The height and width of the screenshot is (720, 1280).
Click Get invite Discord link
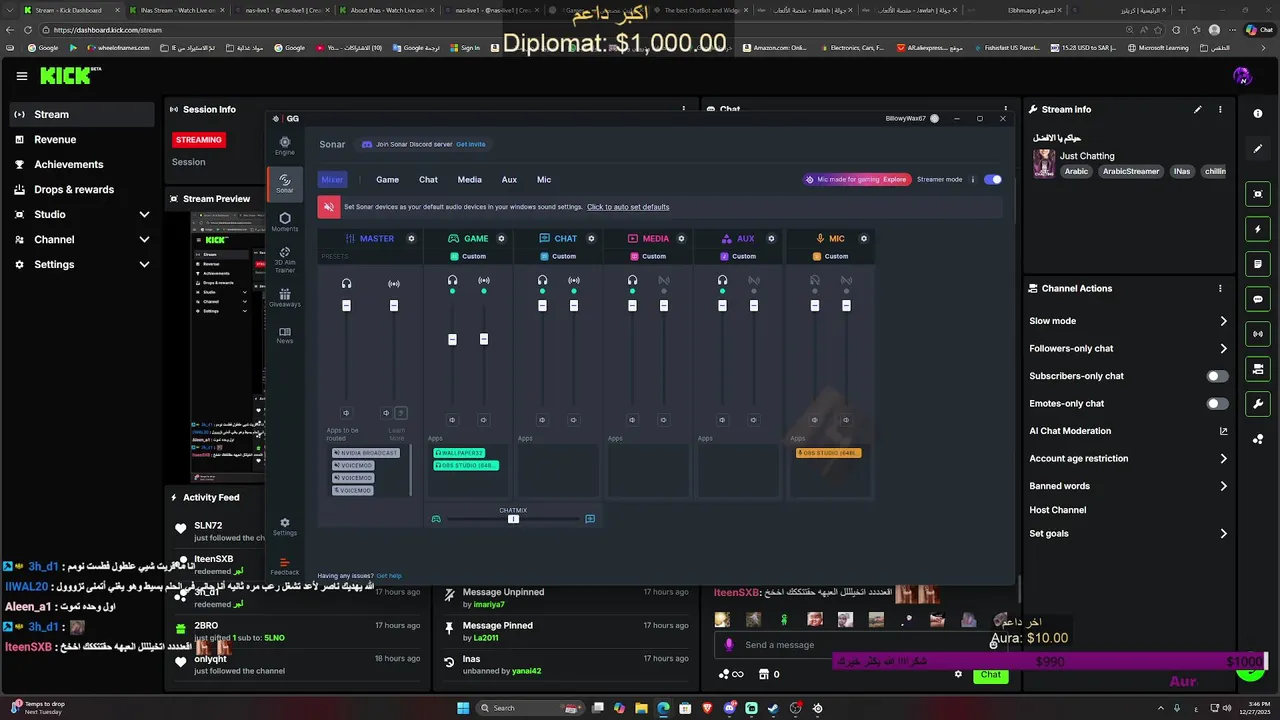click(470, 144)
